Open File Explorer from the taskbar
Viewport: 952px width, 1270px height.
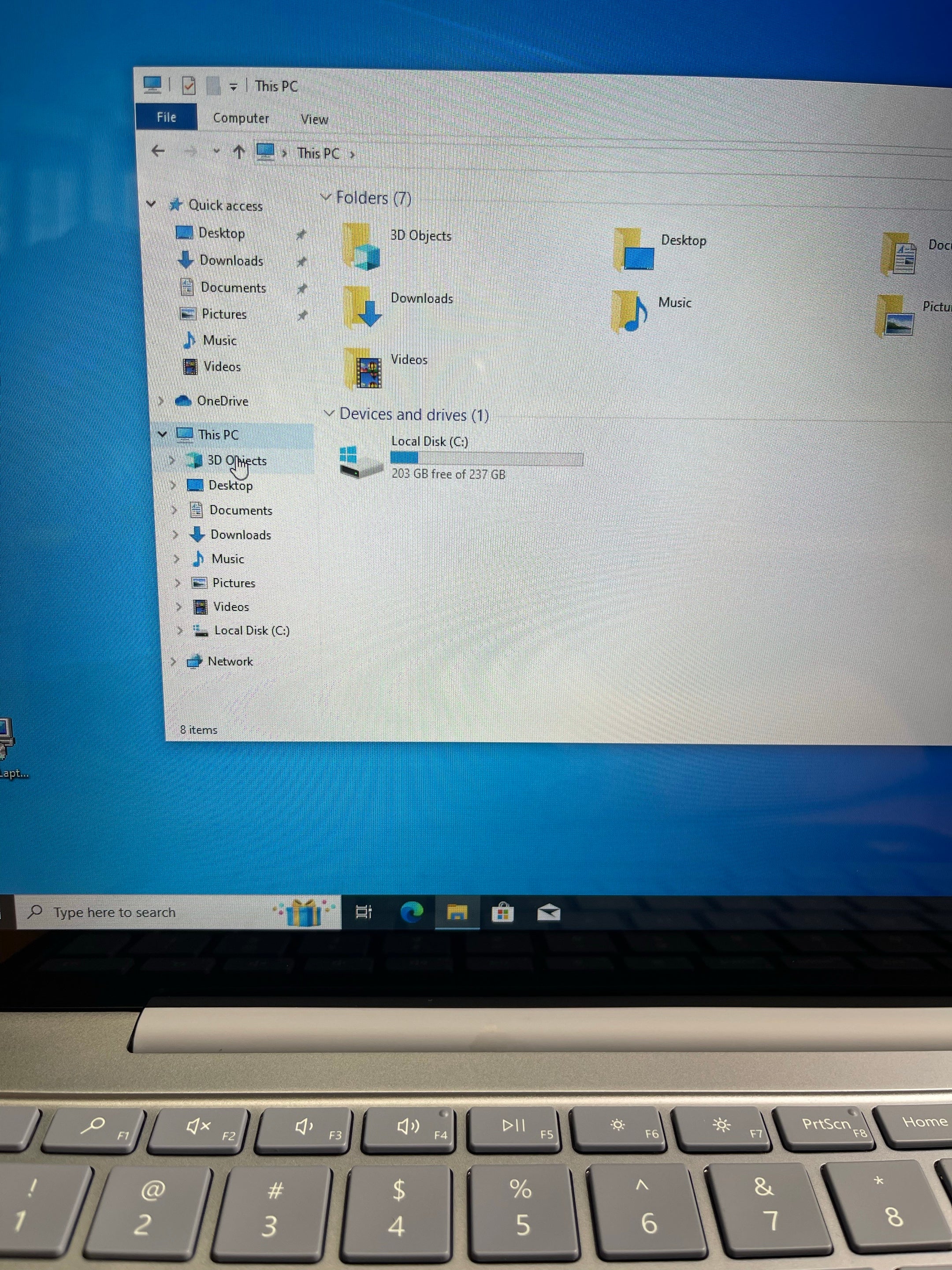(457, 912)
